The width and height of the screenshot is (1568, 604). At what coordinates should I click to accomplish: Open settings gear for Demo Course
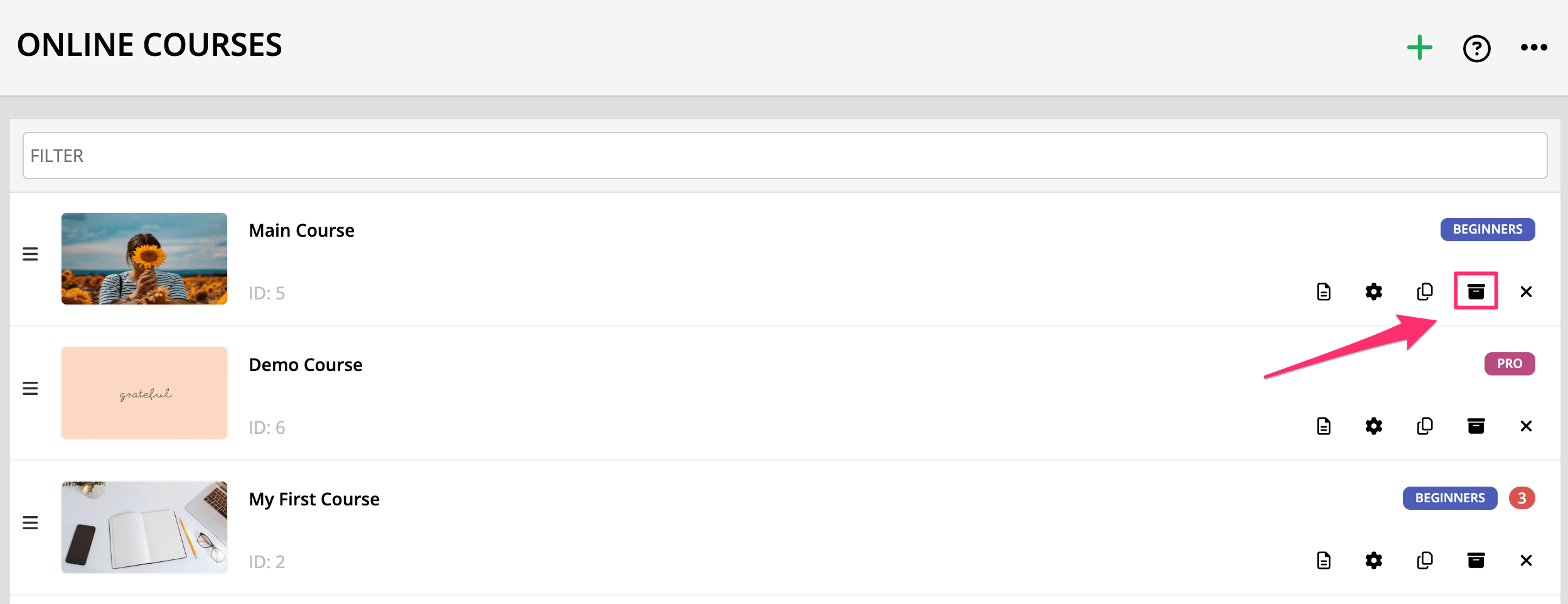[1373, 426]
